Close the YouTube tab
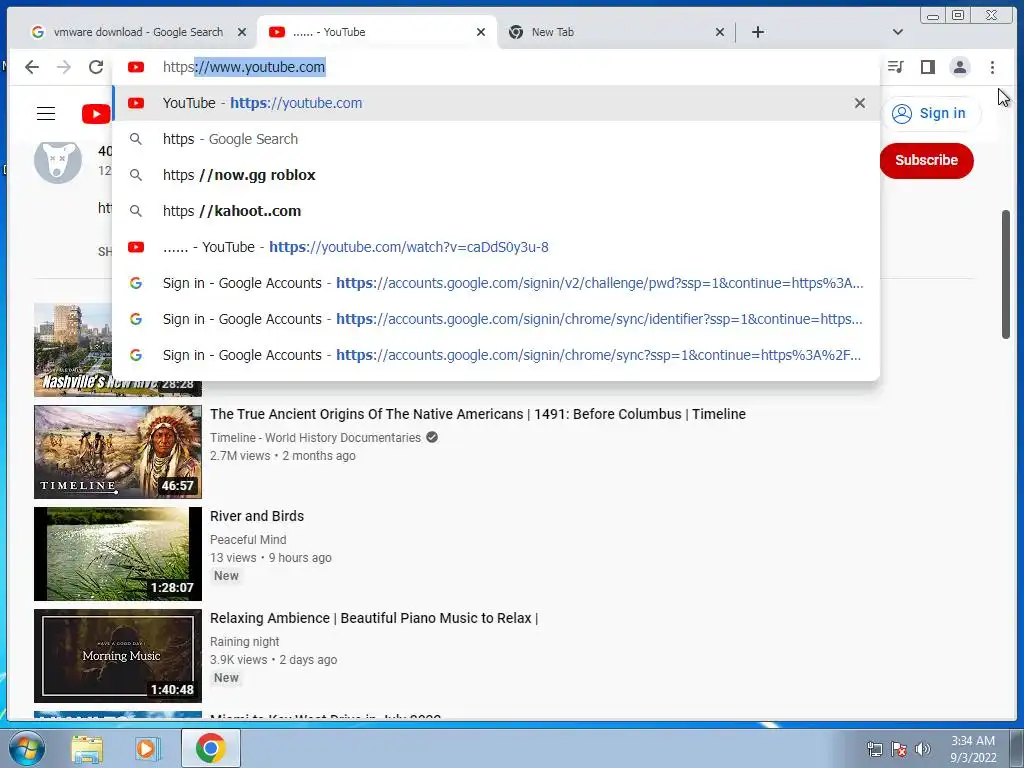1024x768 pixels. coord(481,32)
